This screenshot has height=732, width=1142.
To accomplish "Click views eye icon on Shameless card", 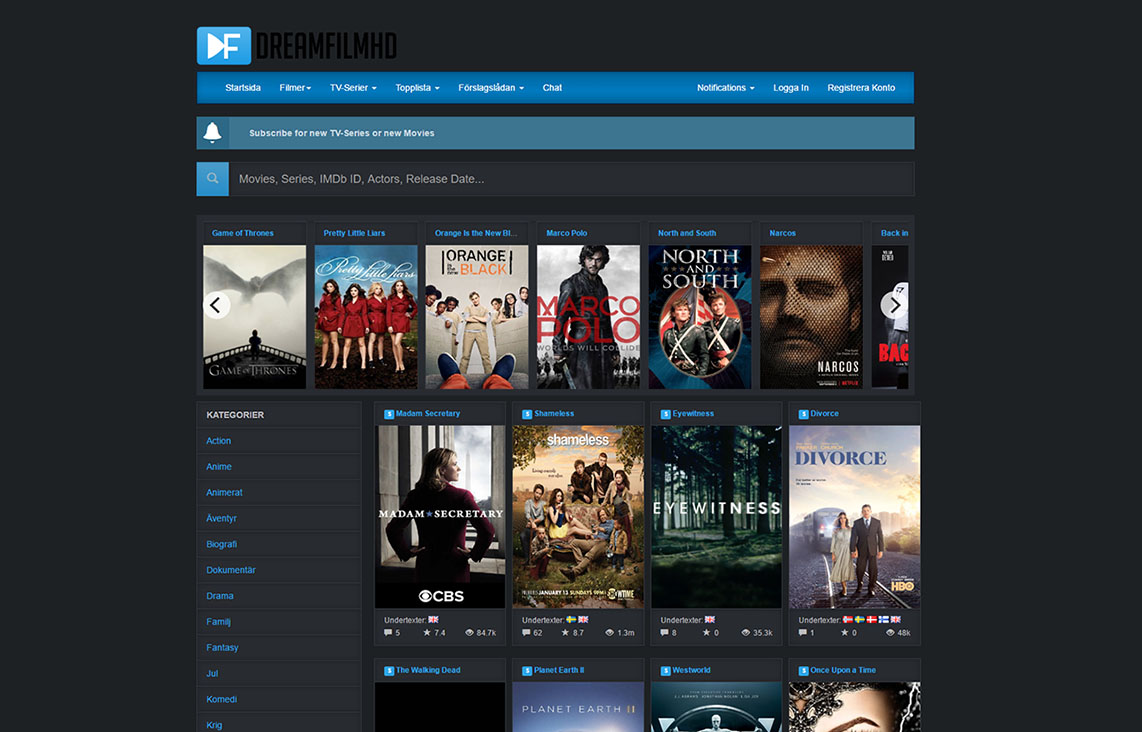I will pos(610,633).
